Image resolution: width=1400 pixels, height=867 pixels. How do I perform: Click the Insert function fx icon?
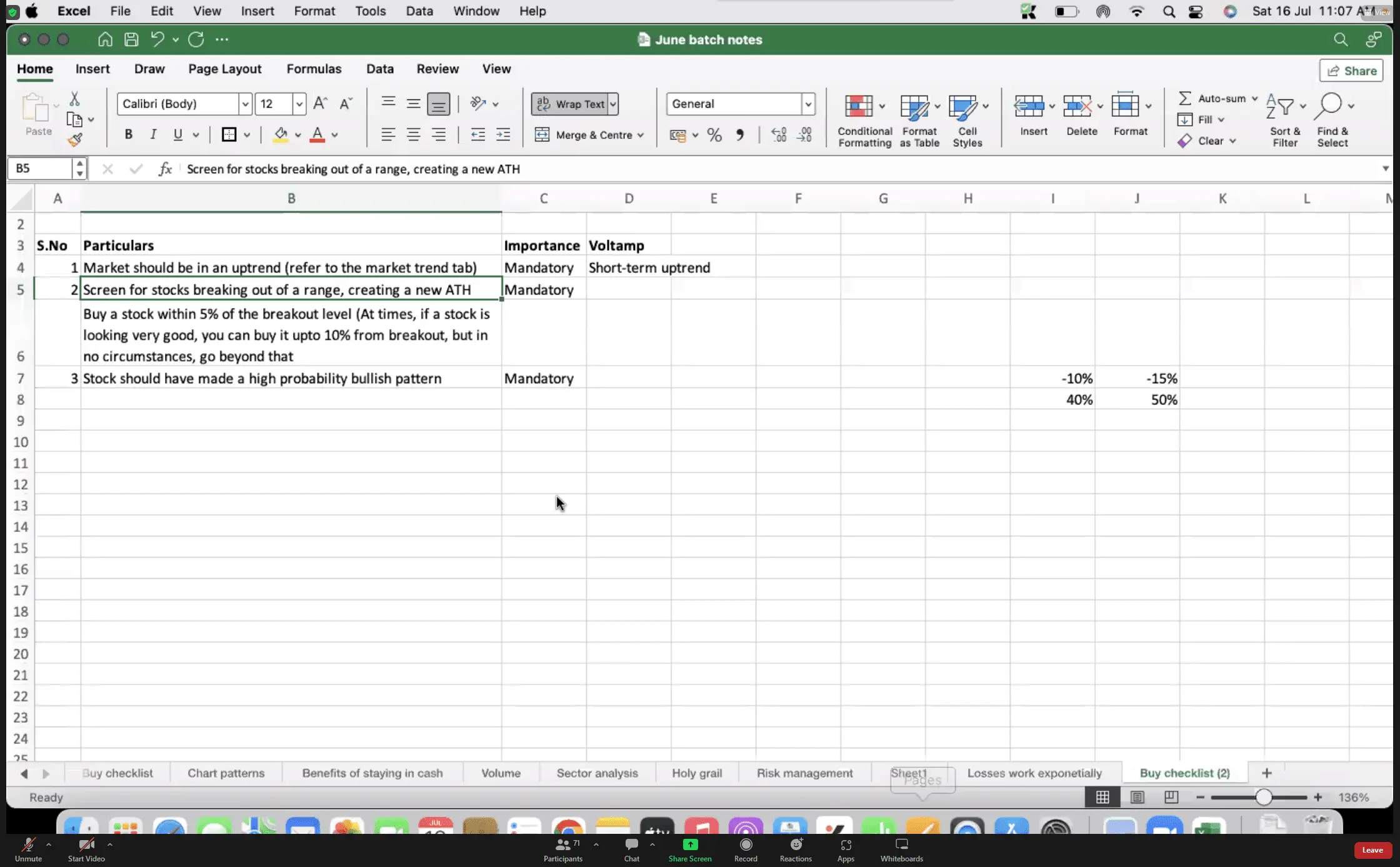pos(165,169)
